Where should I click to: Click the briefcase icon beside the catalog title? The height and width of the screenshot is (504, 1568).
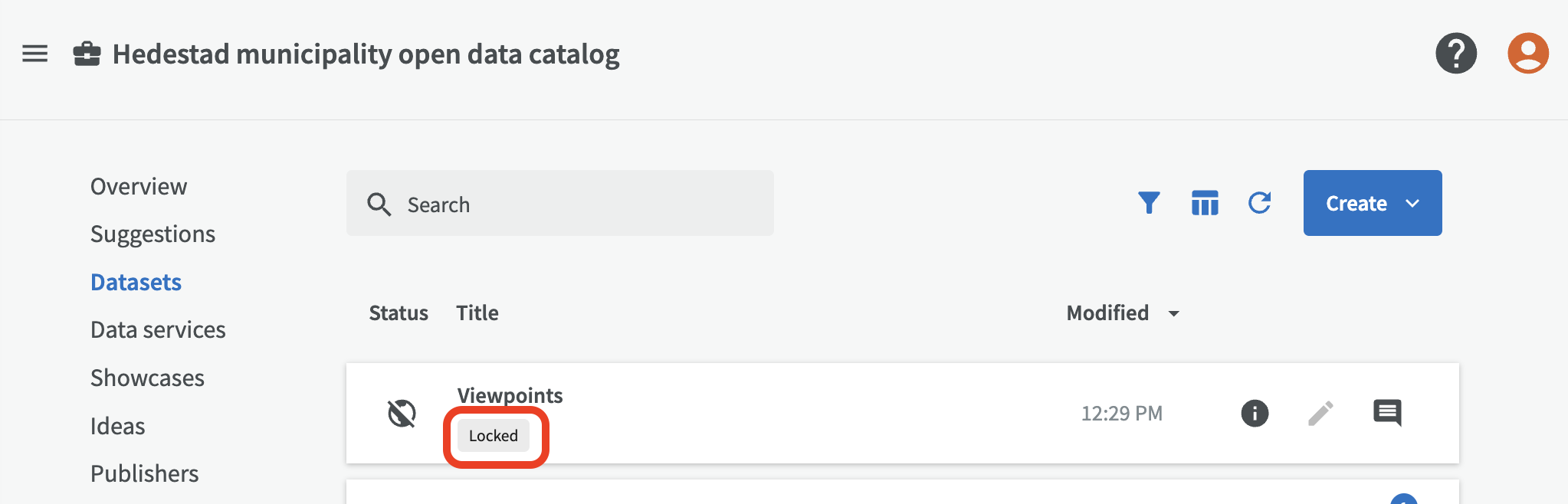coord(87,53)
